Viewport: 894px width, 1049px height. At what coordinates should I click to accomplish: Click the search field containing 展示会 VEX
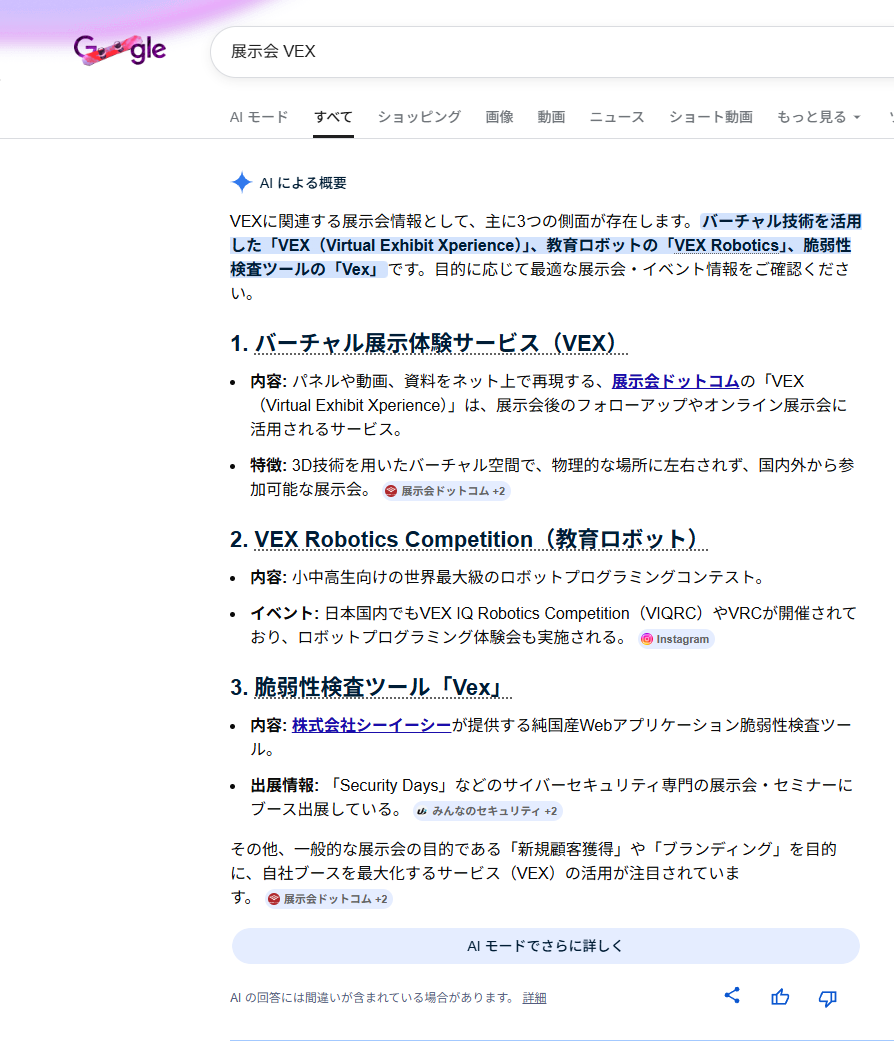pyautogui.click(x=552, y=52)
